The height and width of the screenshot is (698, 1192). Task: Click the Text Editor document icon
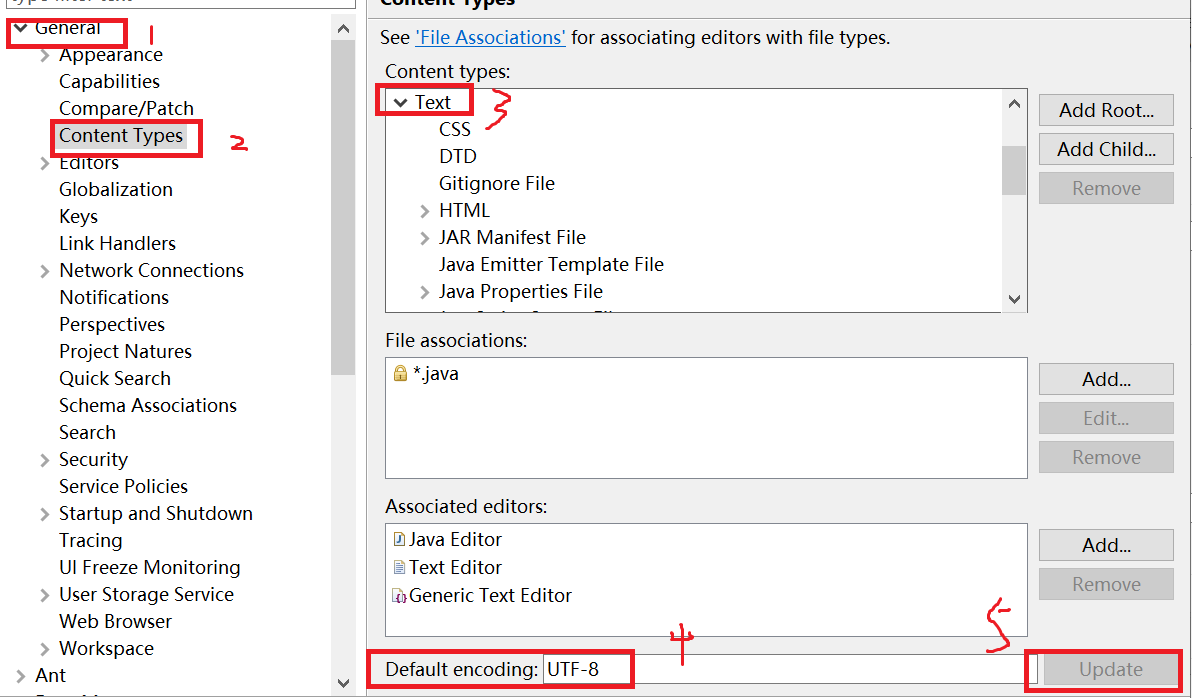(x=400, y=568)
